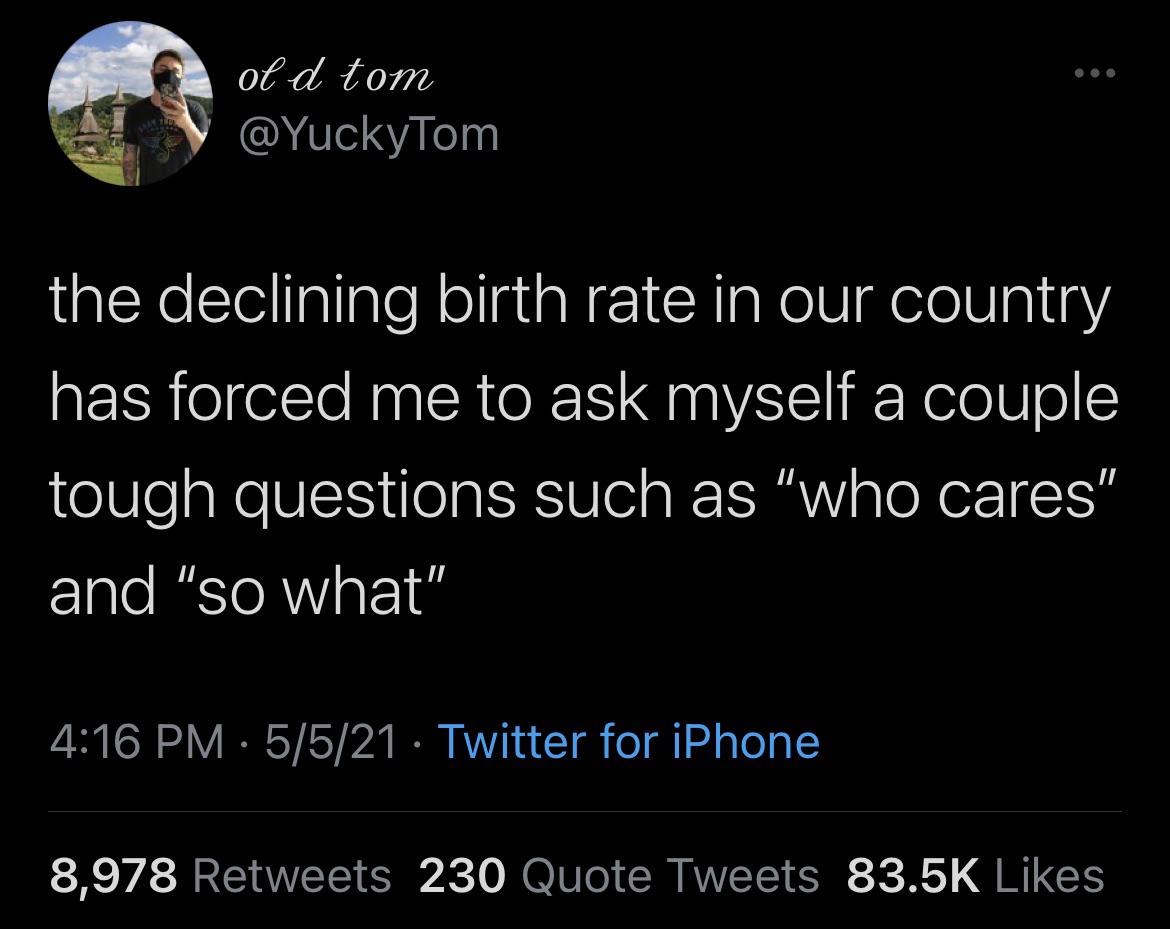The height and width of the screenshot is (929, 1170).
Task: Select the Quote Tweets label text
Action: point(671,875)
